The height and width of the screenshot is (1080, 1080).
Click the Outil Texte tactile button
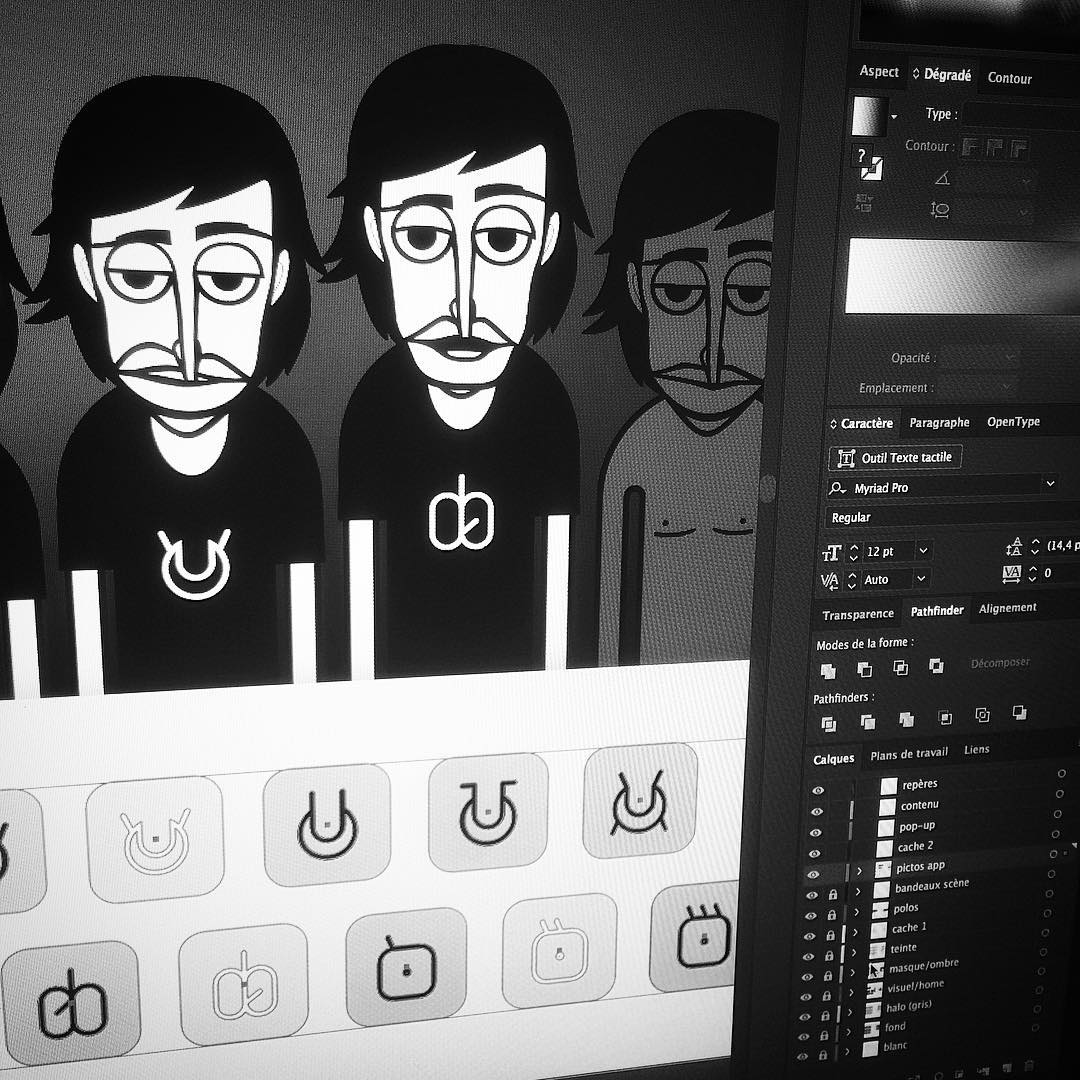pos(895,458)
